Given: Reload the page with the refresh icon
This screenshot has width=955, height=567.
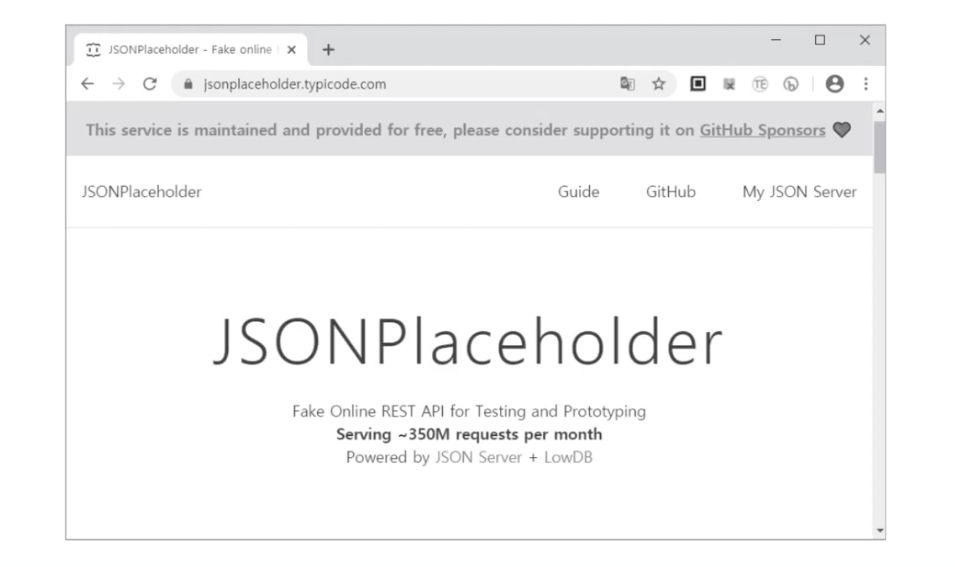Looking at the screenshot, I should pyautogui.click(x=150, y=83).
